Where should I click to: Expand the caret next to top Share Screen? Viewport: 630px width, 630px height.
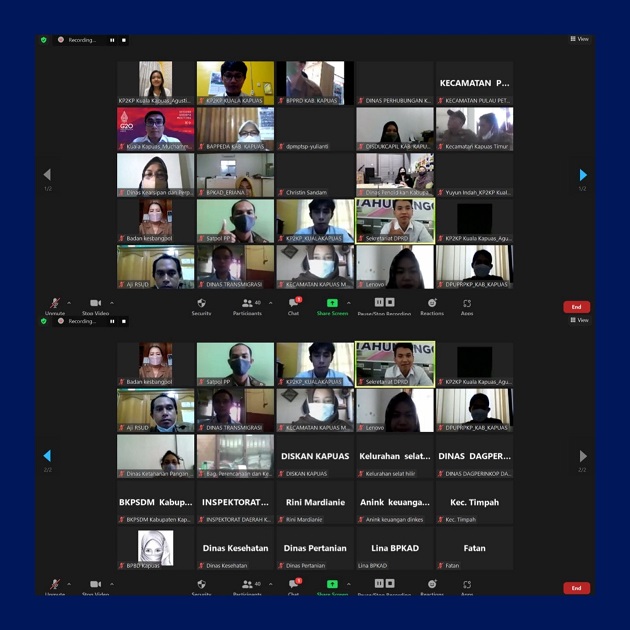click(348, 302)
